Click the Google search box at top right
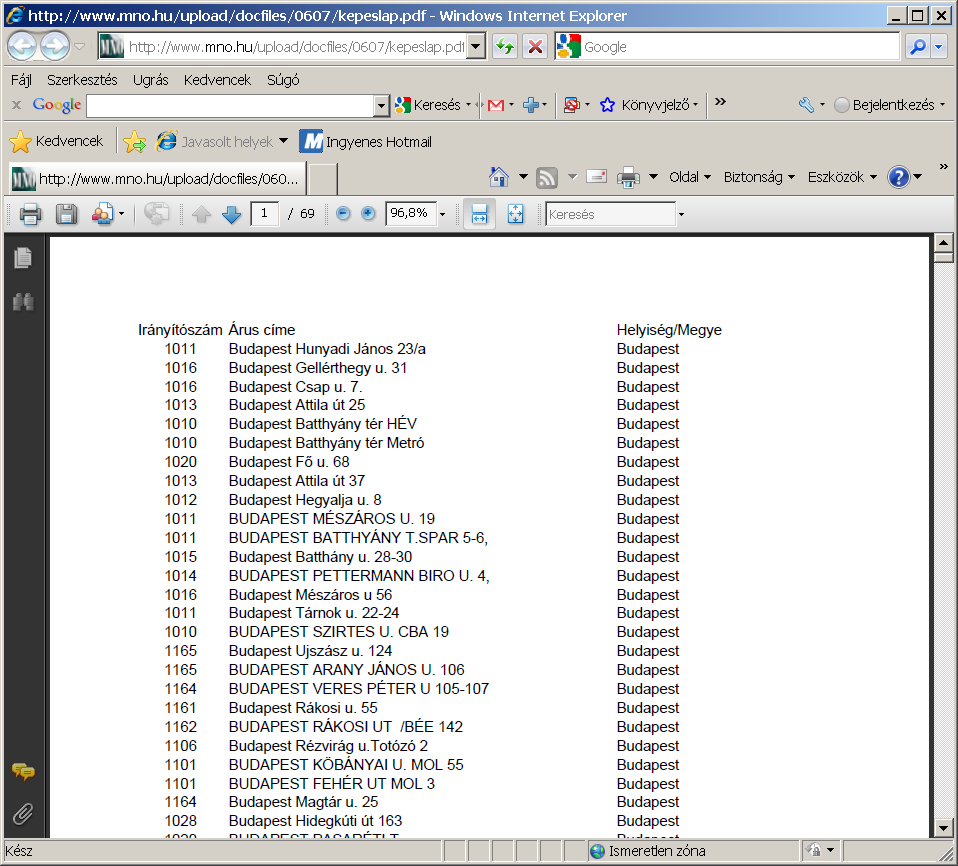This screenshot has height=866, width=958. (x=739, y=46)
